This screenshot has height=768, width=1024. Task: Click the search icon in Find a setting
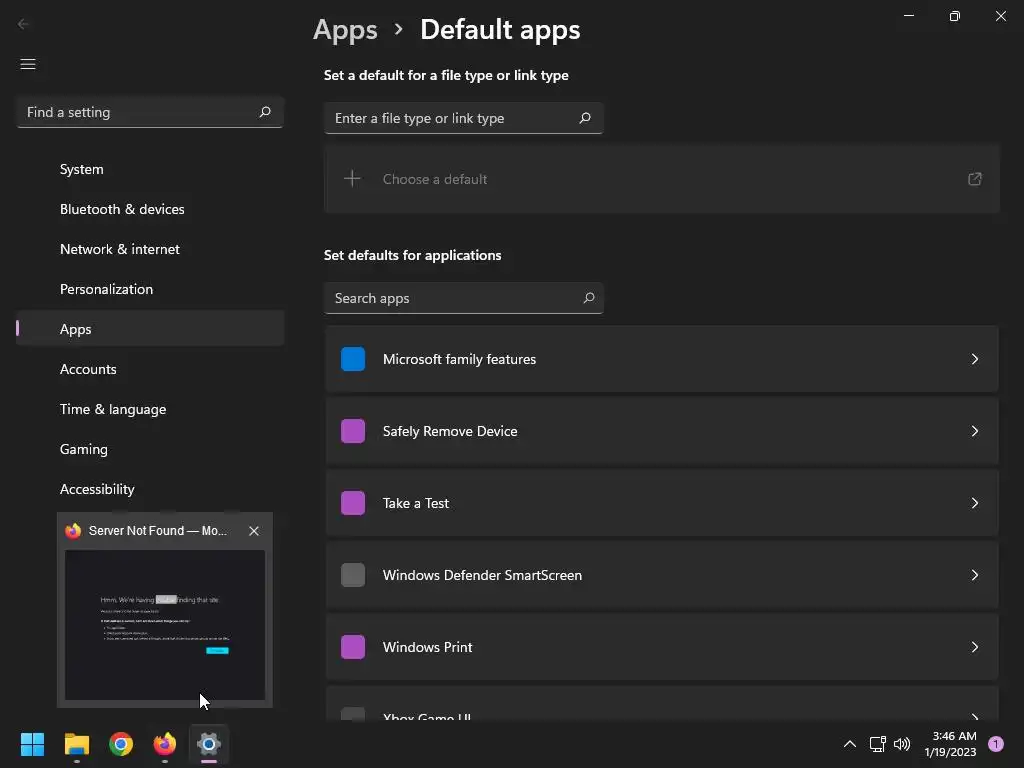click(265, 112)
